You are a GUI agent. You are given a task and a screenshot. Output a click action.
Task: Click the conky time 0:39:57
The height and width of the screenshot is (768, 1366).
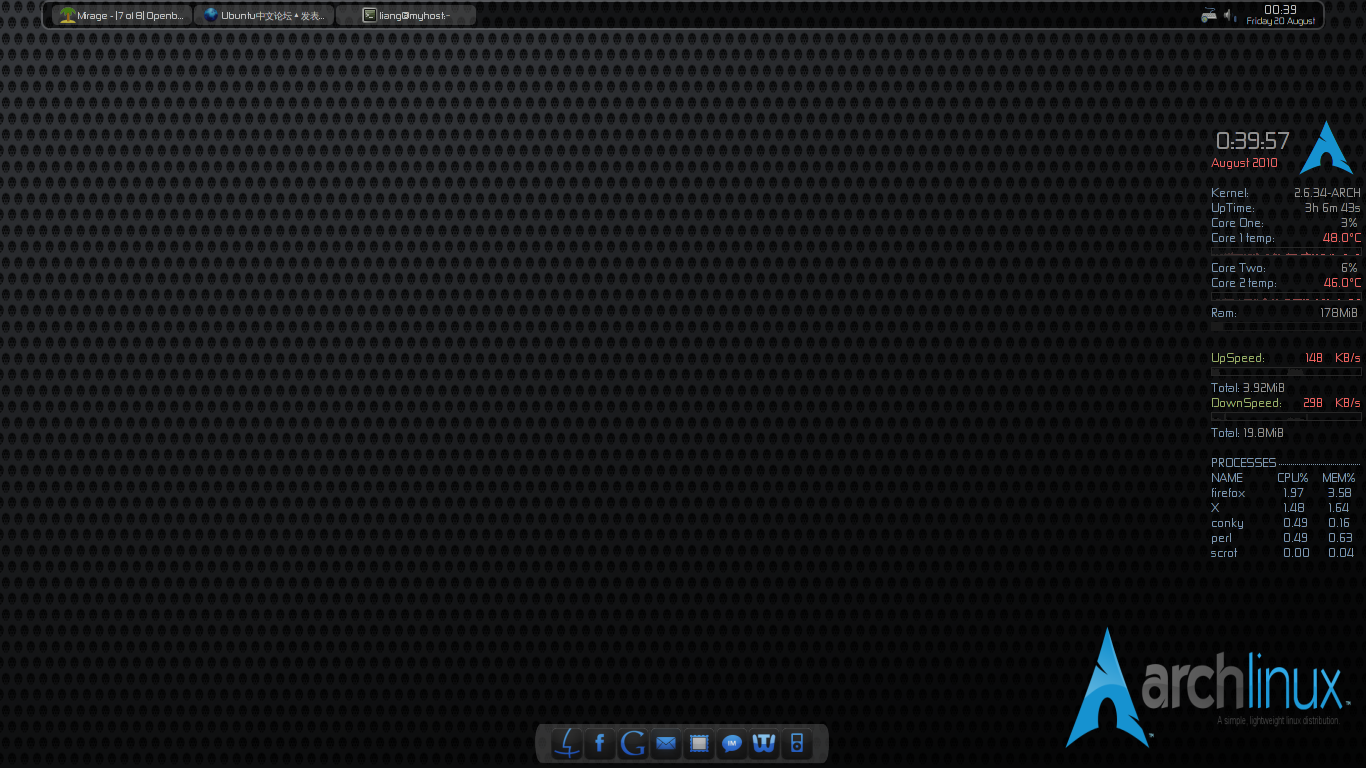pyautogui.click(x=1252, y=141)
